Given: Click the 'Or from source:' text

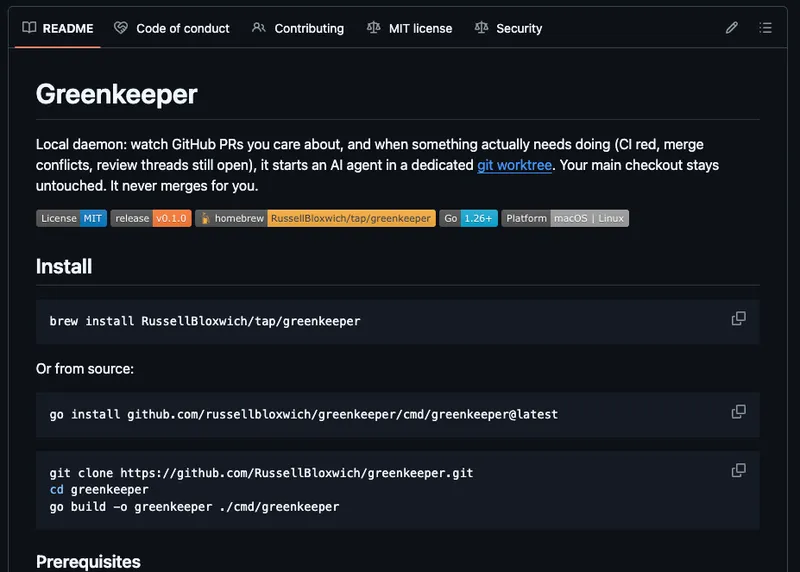Looking at the screenshot, I should (85, 369).
